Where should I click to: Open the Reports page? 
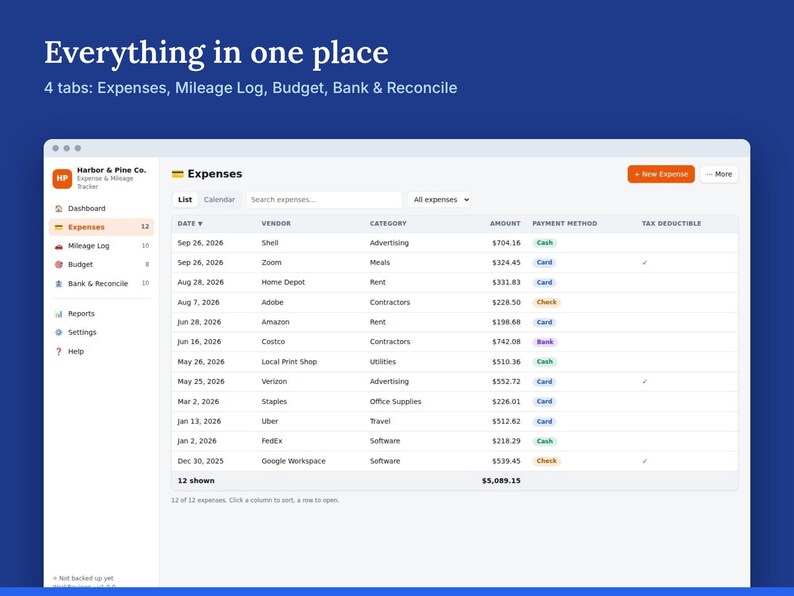[101, 313]
